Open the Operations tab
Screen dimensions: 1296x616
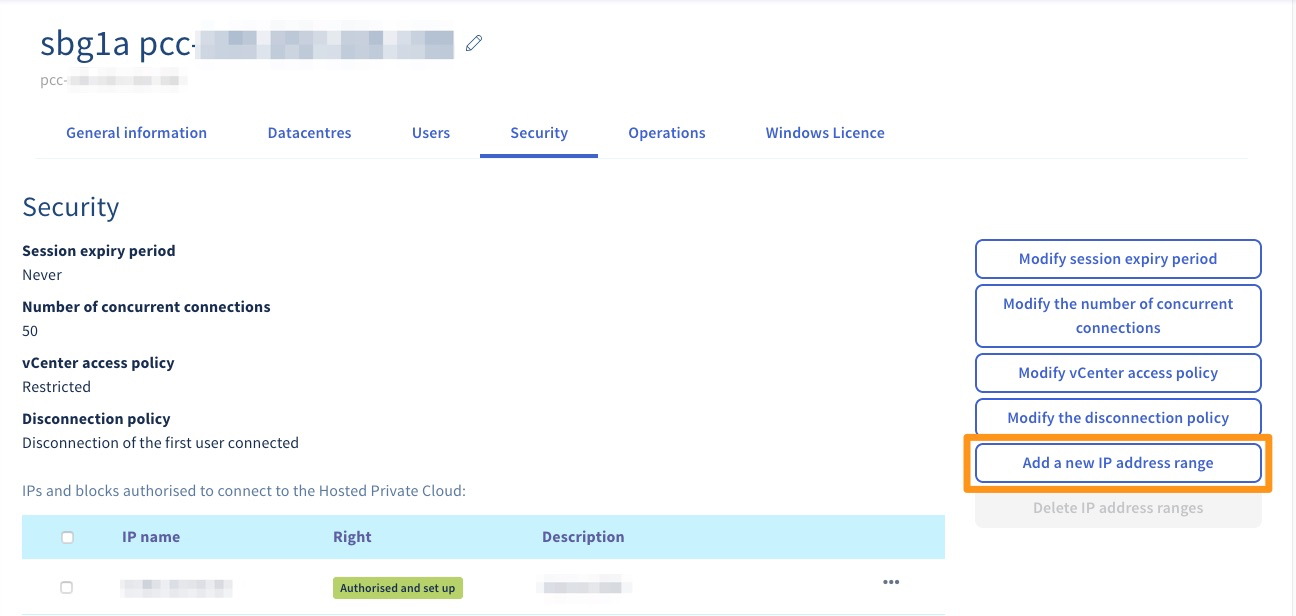[x=666, y=132]
